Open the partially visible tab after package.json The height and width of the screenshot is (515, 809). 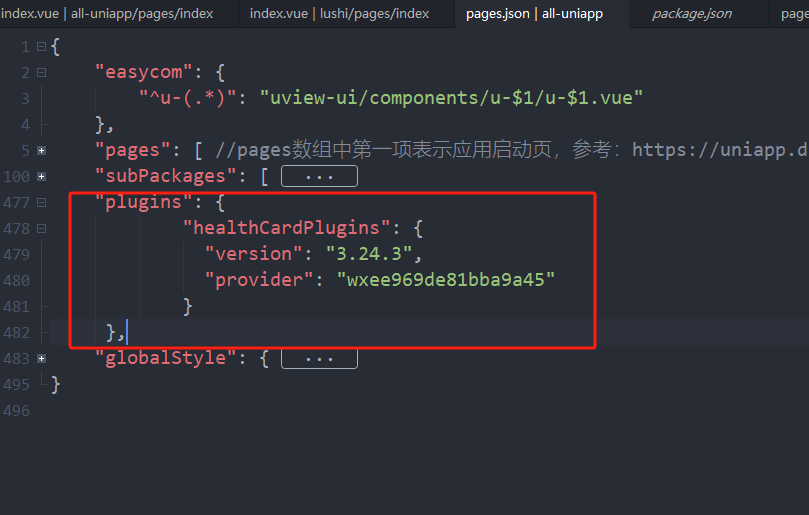coord(792,13)
